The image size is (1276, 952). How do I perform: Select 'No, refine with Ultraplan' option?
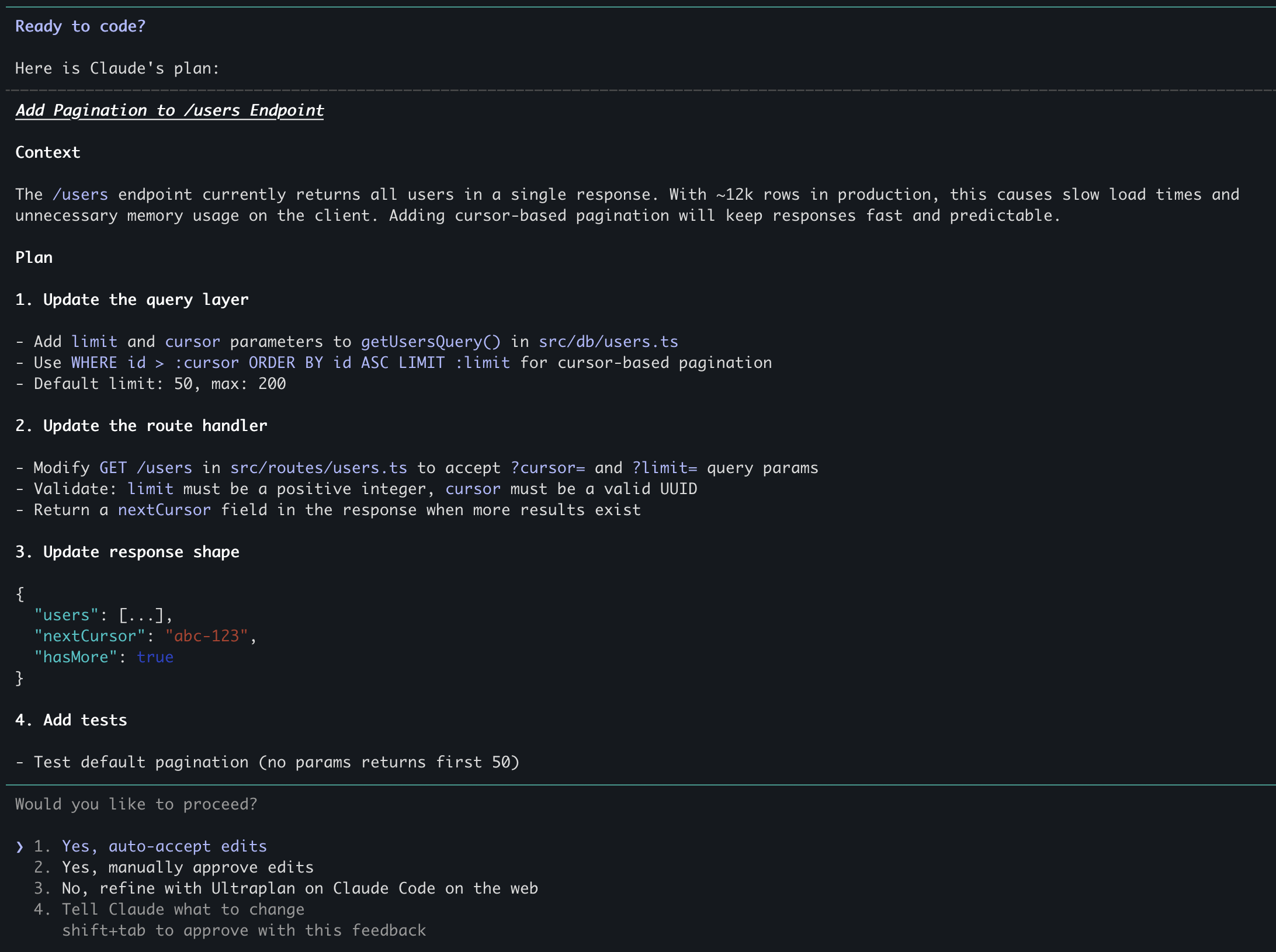tap(299, 888)
